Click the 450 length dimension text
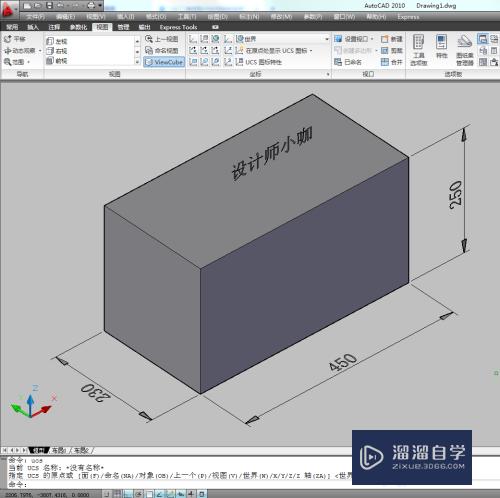Image resolution: width=500 pixels, height=498 pixels. point(343,362)
